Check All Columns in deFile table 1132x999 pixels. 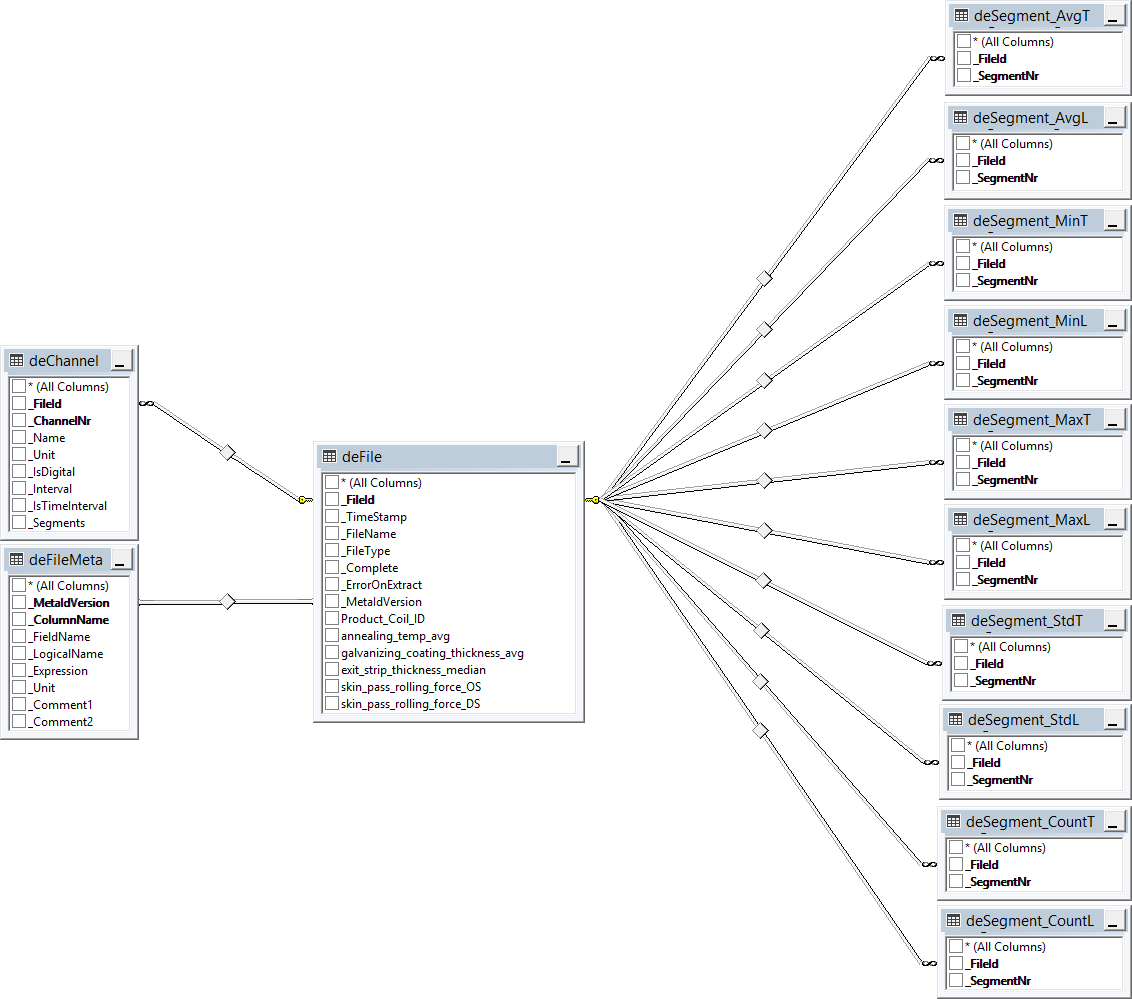332,482
